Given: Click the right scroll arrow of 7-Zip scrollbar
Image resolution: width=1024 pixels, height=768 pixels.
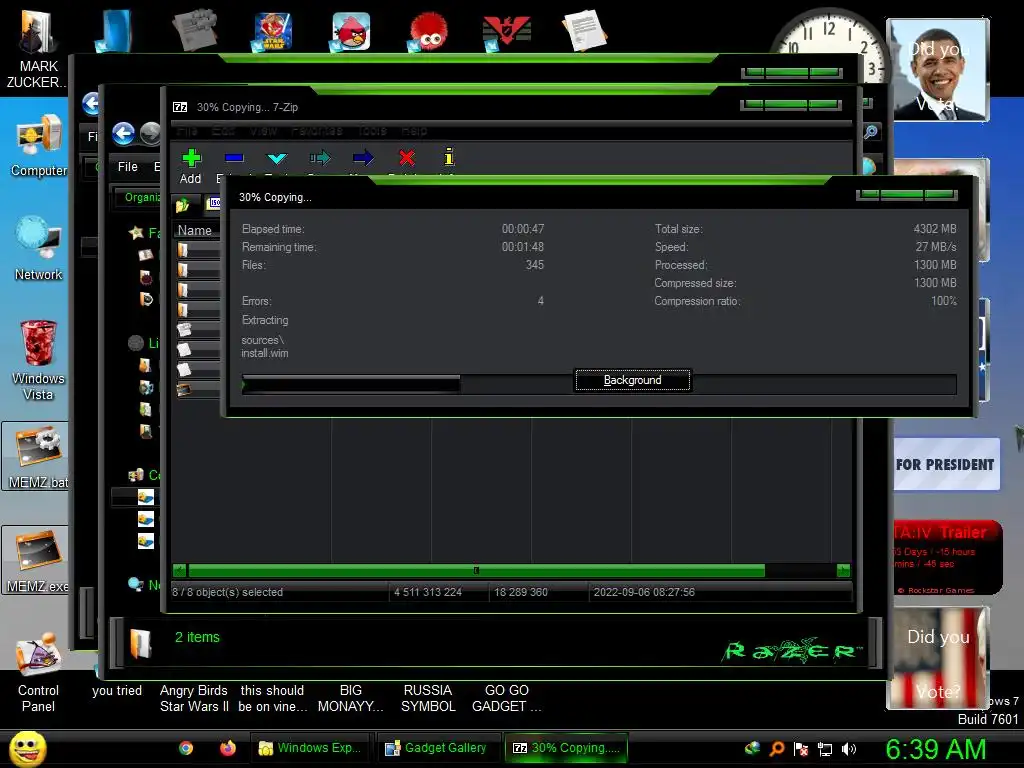Looking at the screenshot, I should point(843,571).
